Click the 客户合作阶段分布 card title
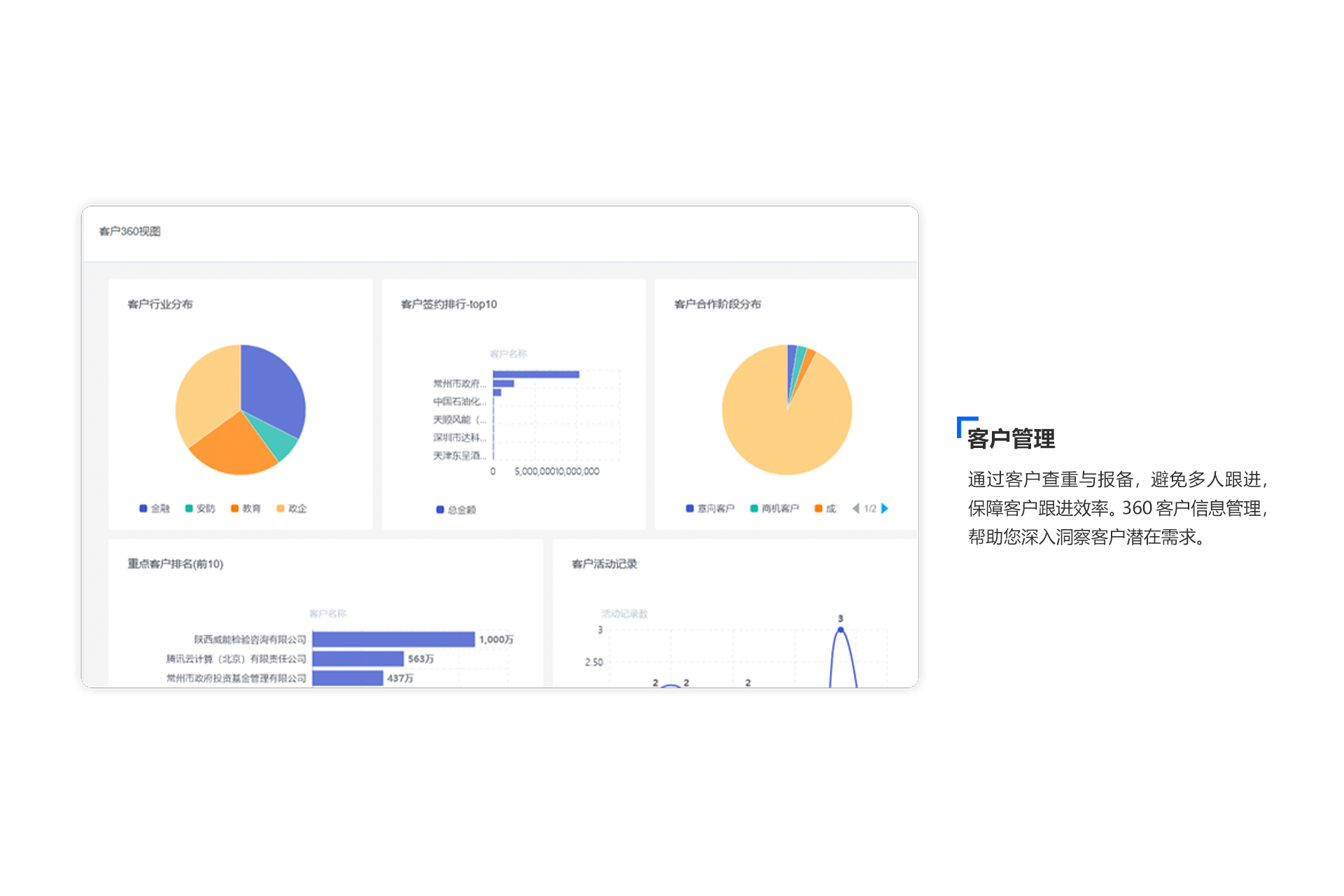 coord(717,304)
